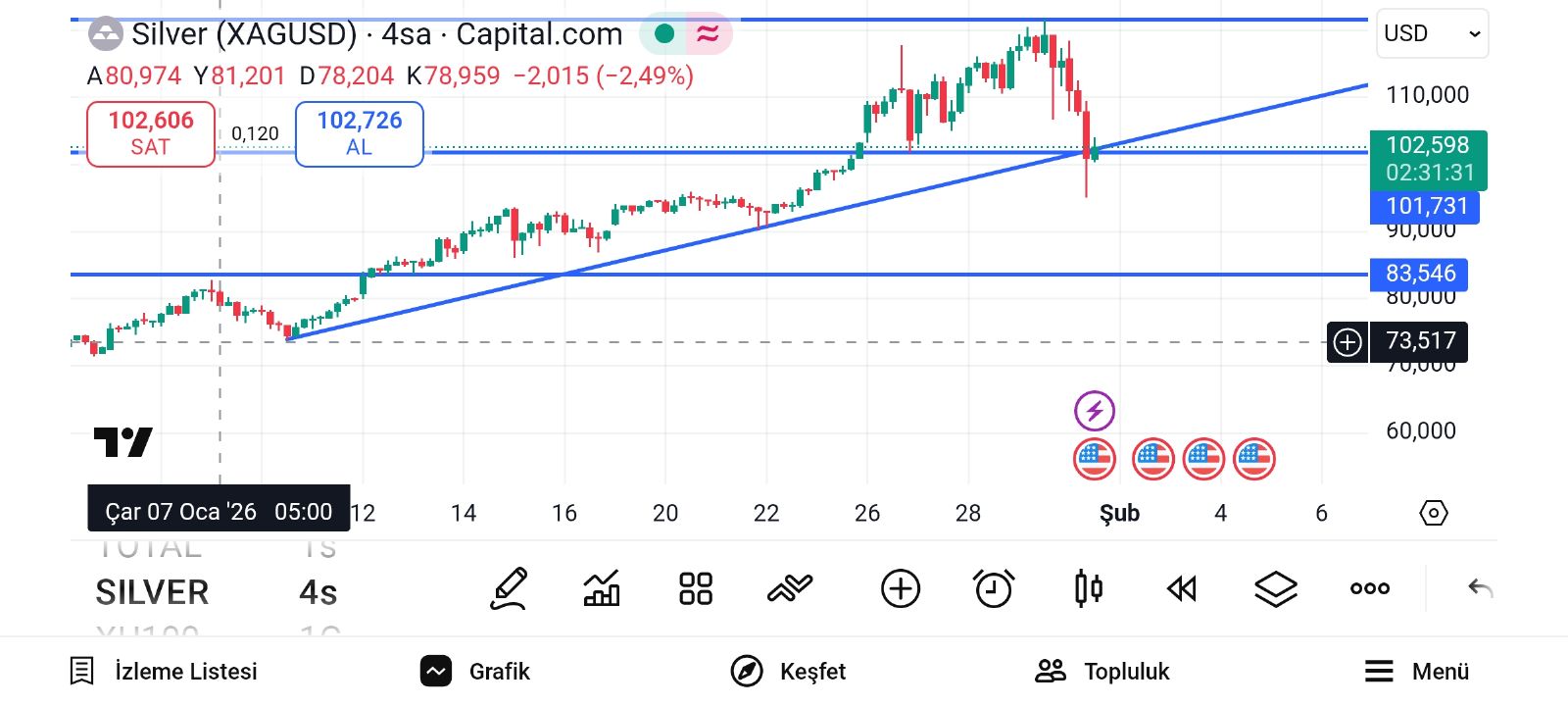Open the Keşfet tab
Screen dimensions: 1568x706
click(788, 672)
